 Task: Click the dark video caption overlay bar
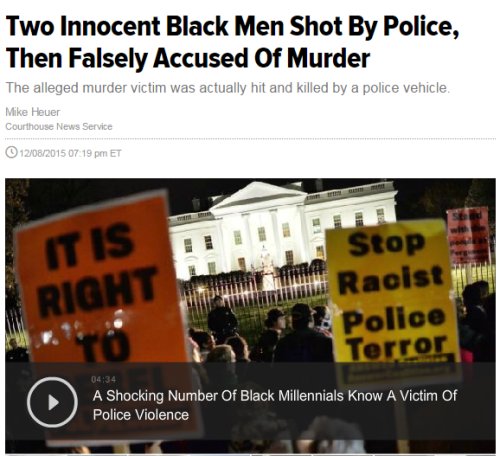(x=250, y=401)
